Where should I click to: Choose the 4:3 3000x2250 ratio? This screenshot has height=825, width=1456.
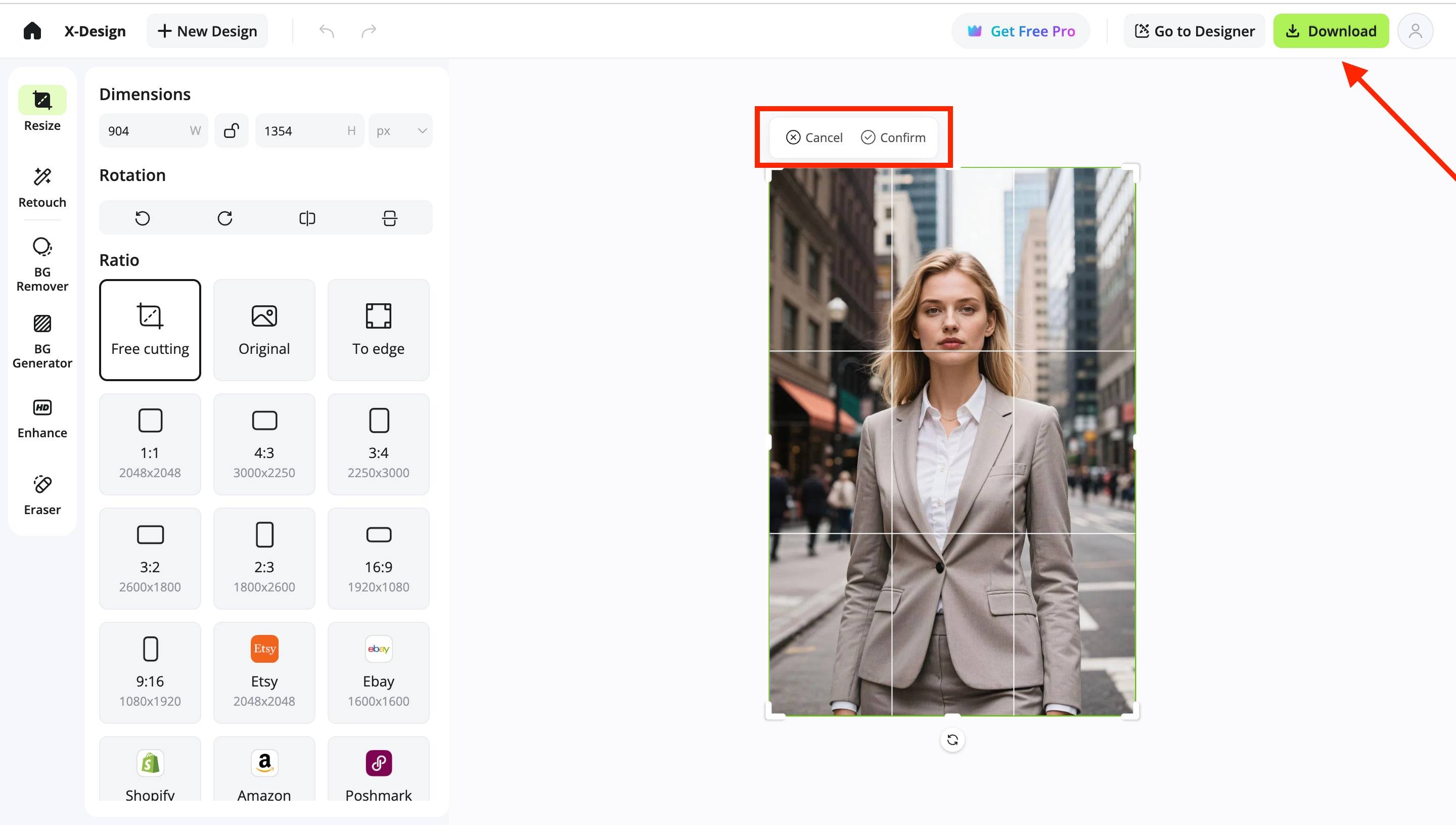pyautogui.click(x=264, y=444)
